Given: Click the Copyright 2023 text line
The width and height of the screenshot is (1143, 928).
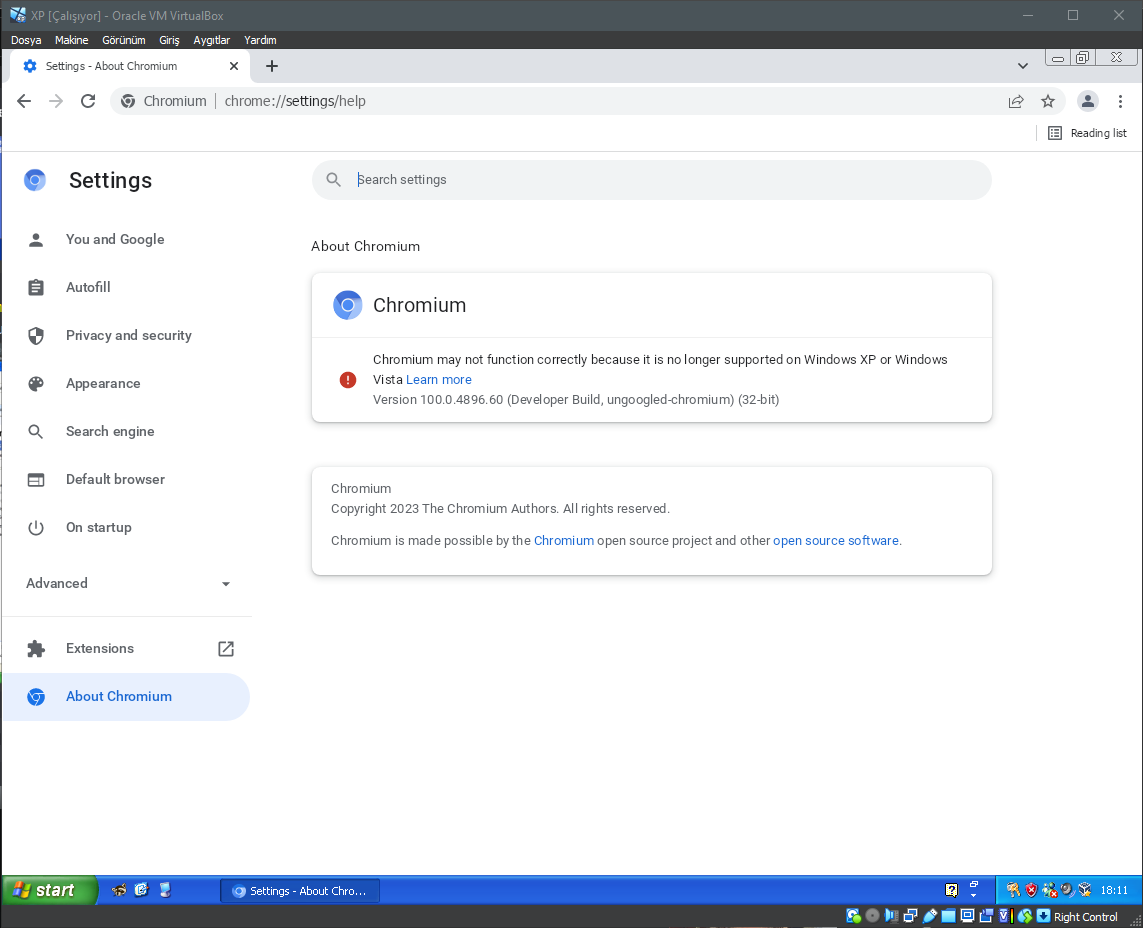Looking at the screenshot, I should pyautogui.click(x=500, y=509).
